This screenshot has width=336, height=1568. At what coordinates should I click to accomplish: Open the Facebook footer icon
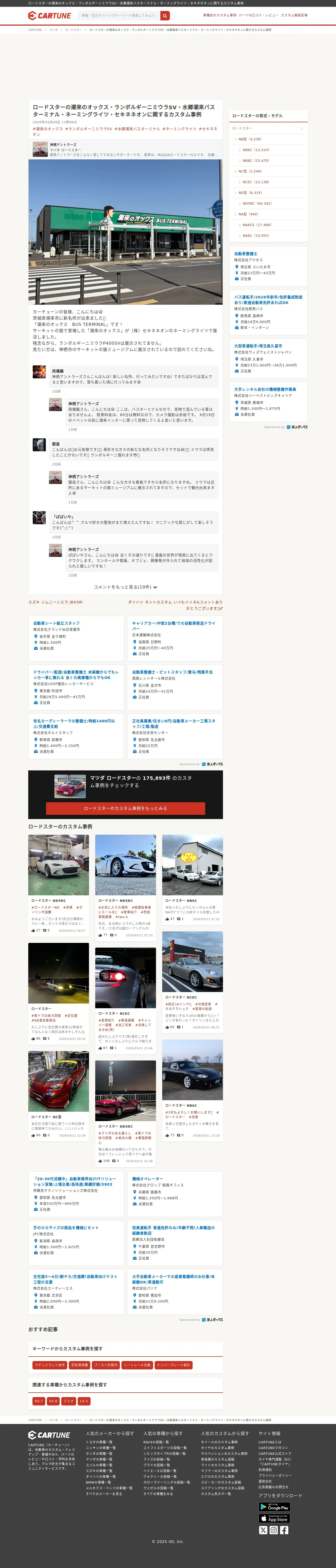(x=284, y=1530)
